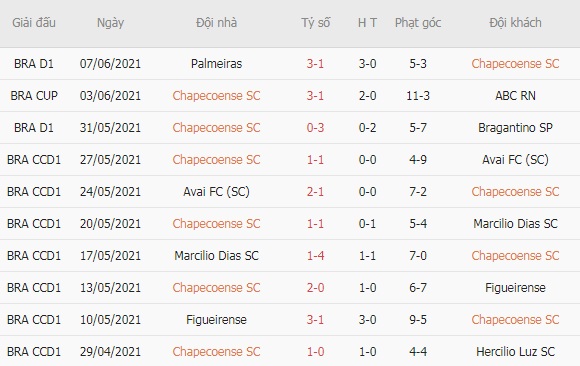Select the 1-0 score against Hercilio Luz SC
The width and height of the screenshot is (580, 366).
coord(315,352)
